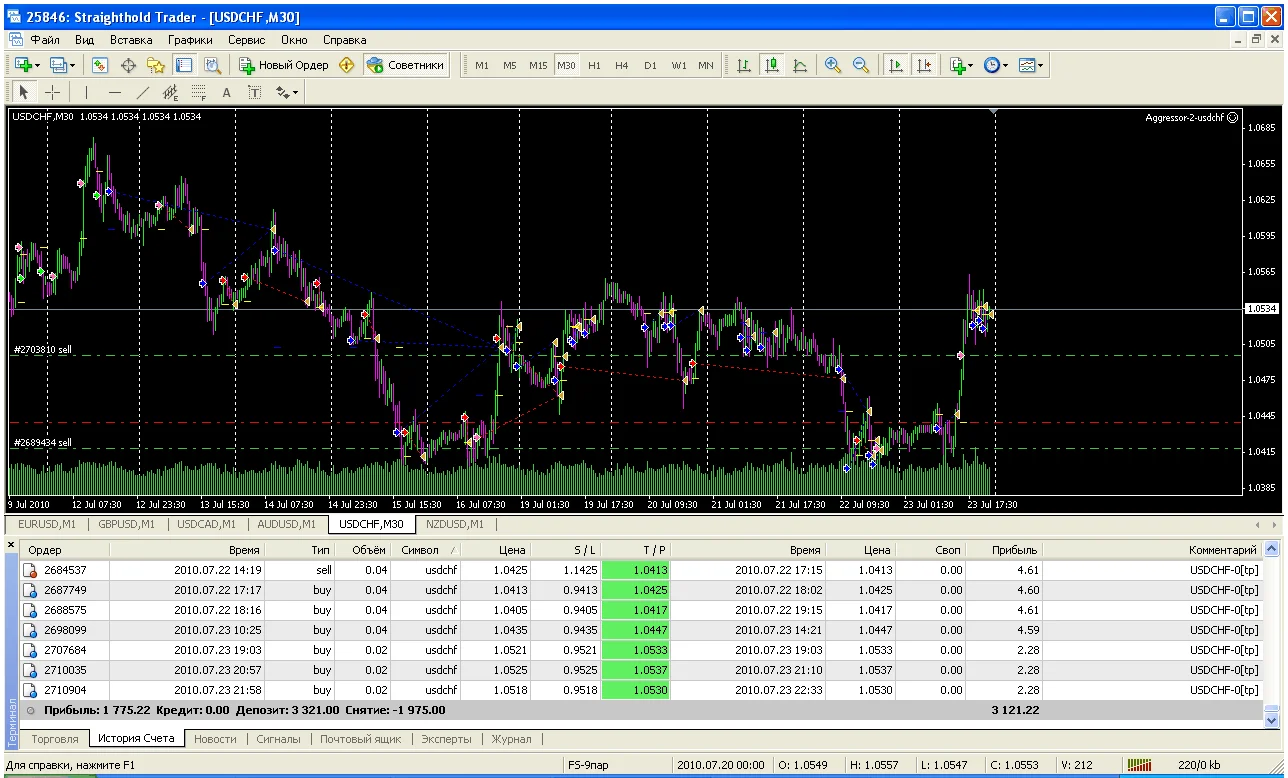1288x778 pixels.
Task: Switch chart to line chart mode
Action: pos(800,65)
